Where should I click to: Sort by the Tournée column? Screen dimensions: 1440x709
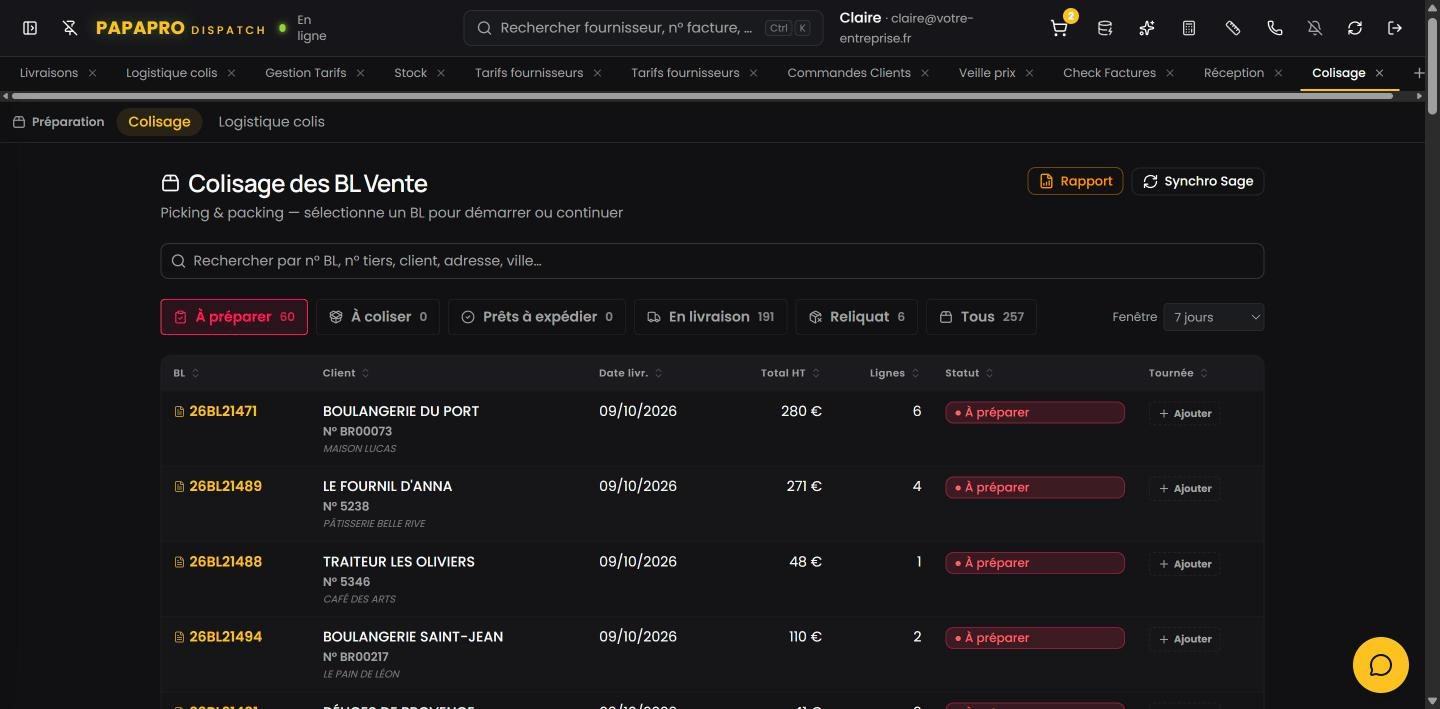click(1178, 373)
